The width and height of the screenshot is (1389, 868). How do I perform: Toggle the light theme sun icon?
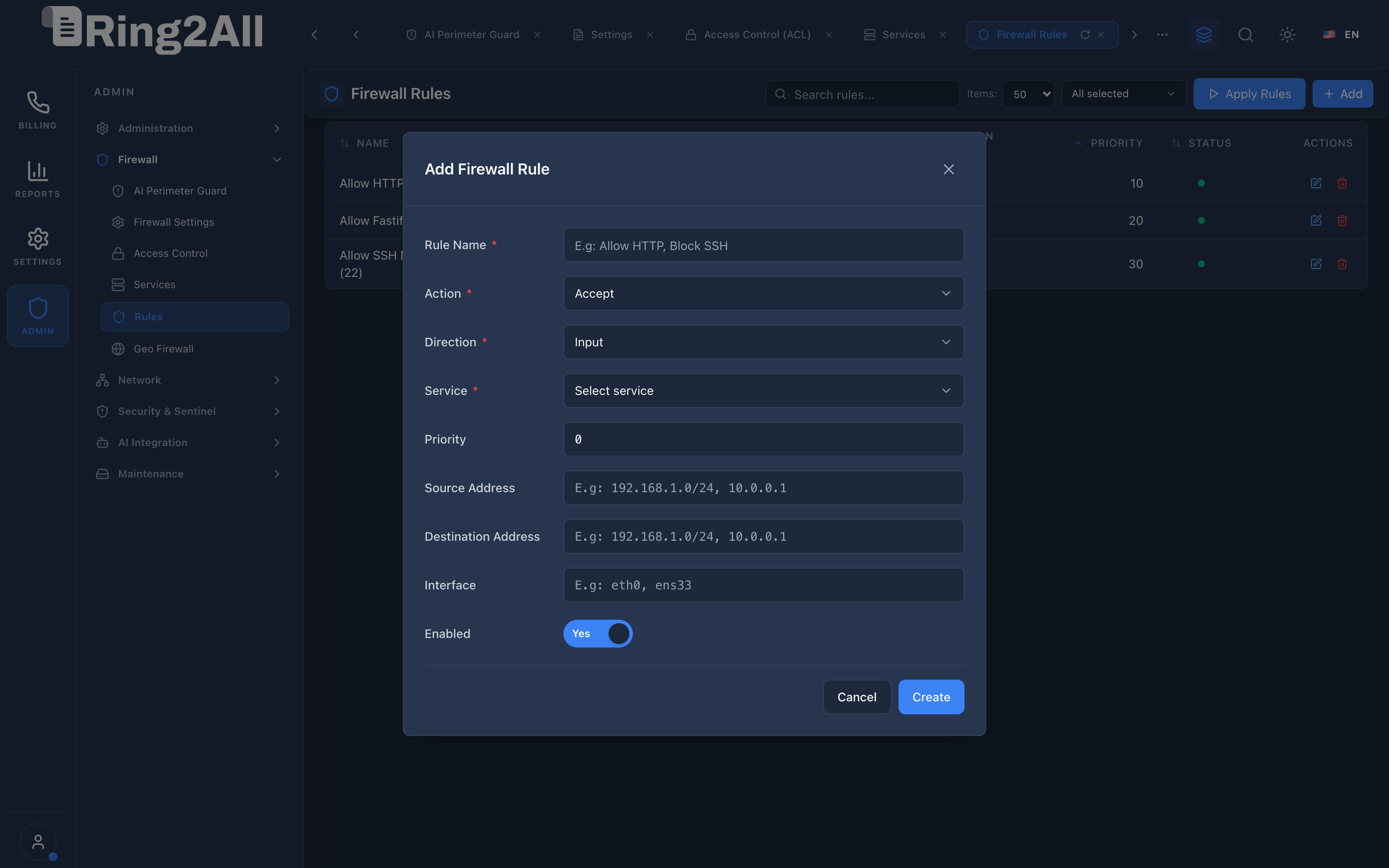[1287, 34]
